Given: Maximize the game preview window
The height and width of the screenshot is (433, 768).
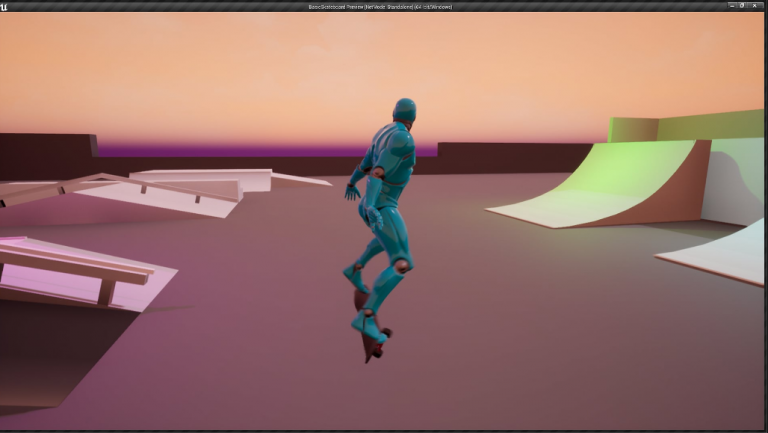Looking at the screenshot, I should pyautogui.click(x=743, y=5).
